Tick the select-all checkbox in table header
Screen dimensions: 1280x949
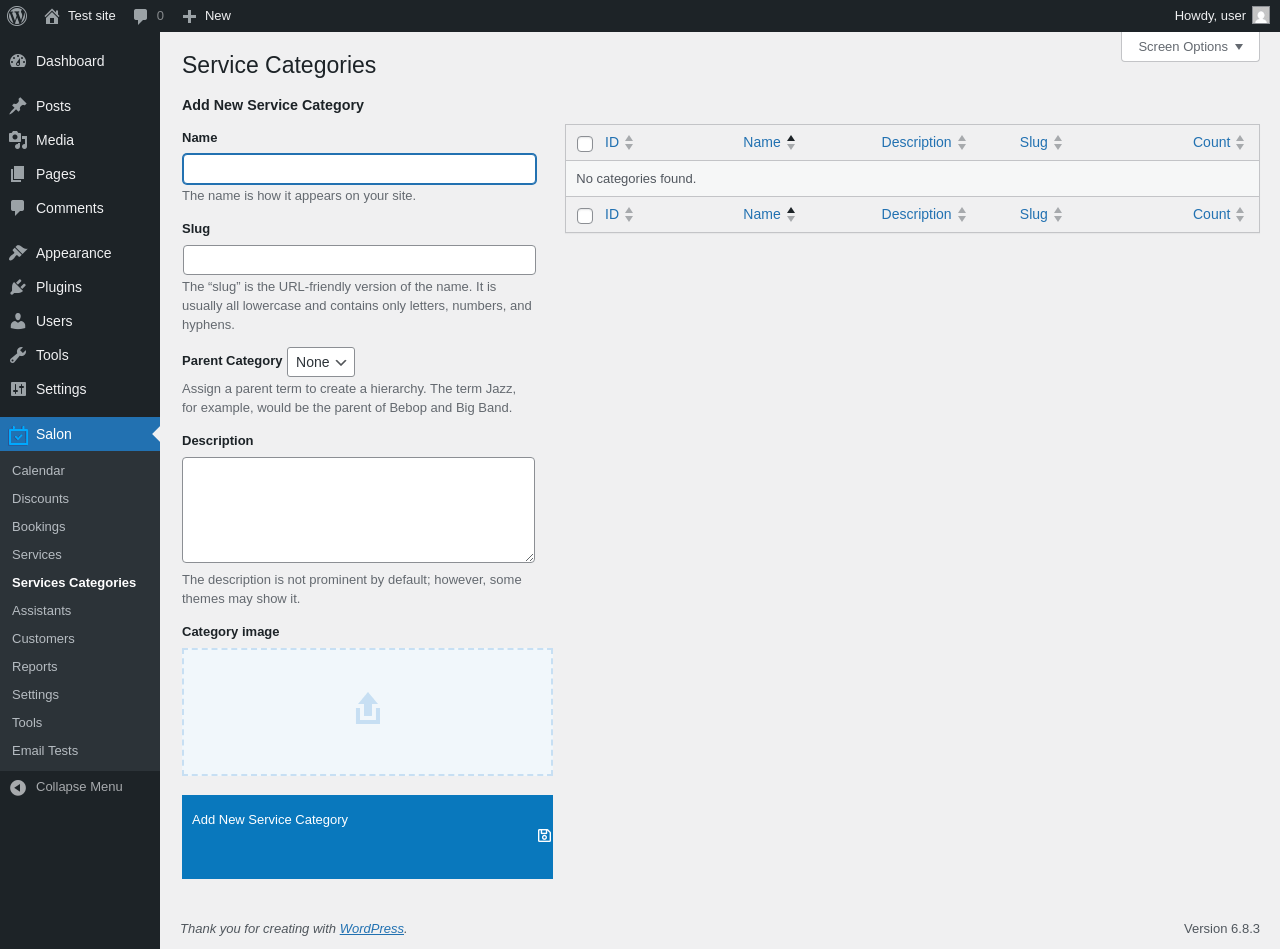pyautogui.click(x=585, y=144)
